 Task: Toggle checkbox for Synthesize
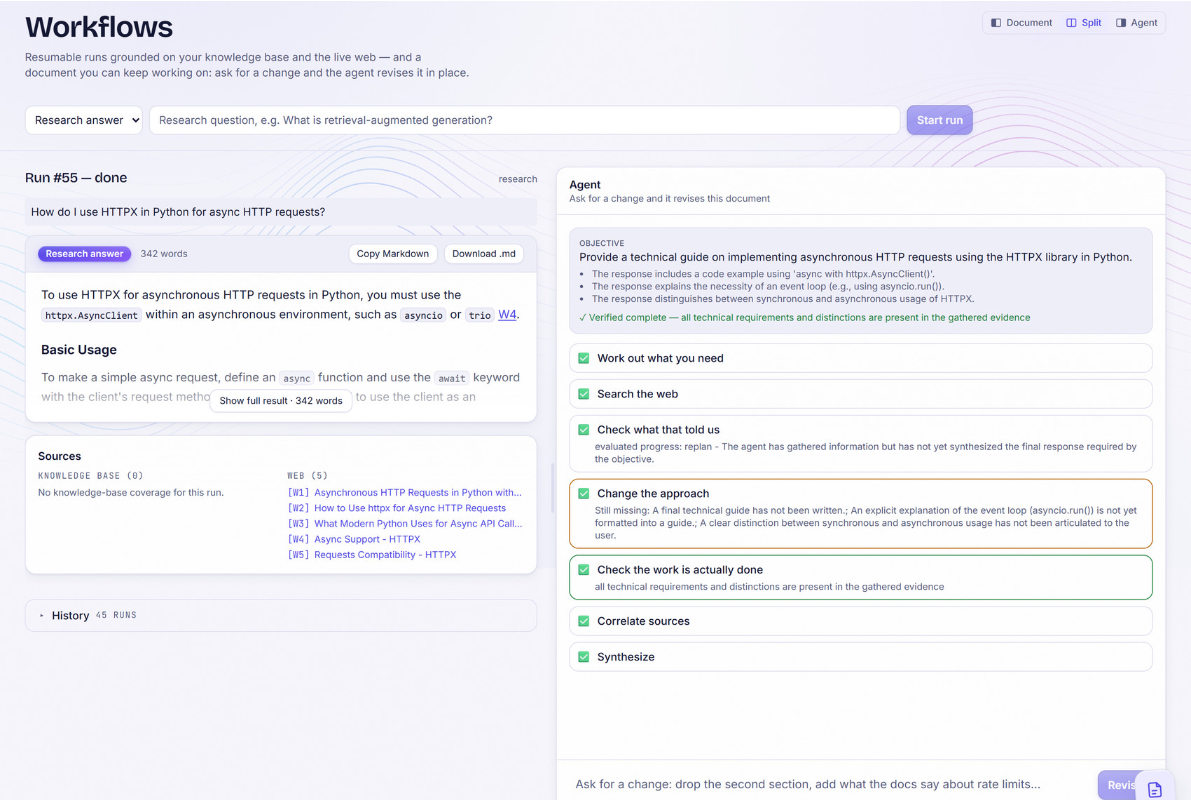coord(583,656)
